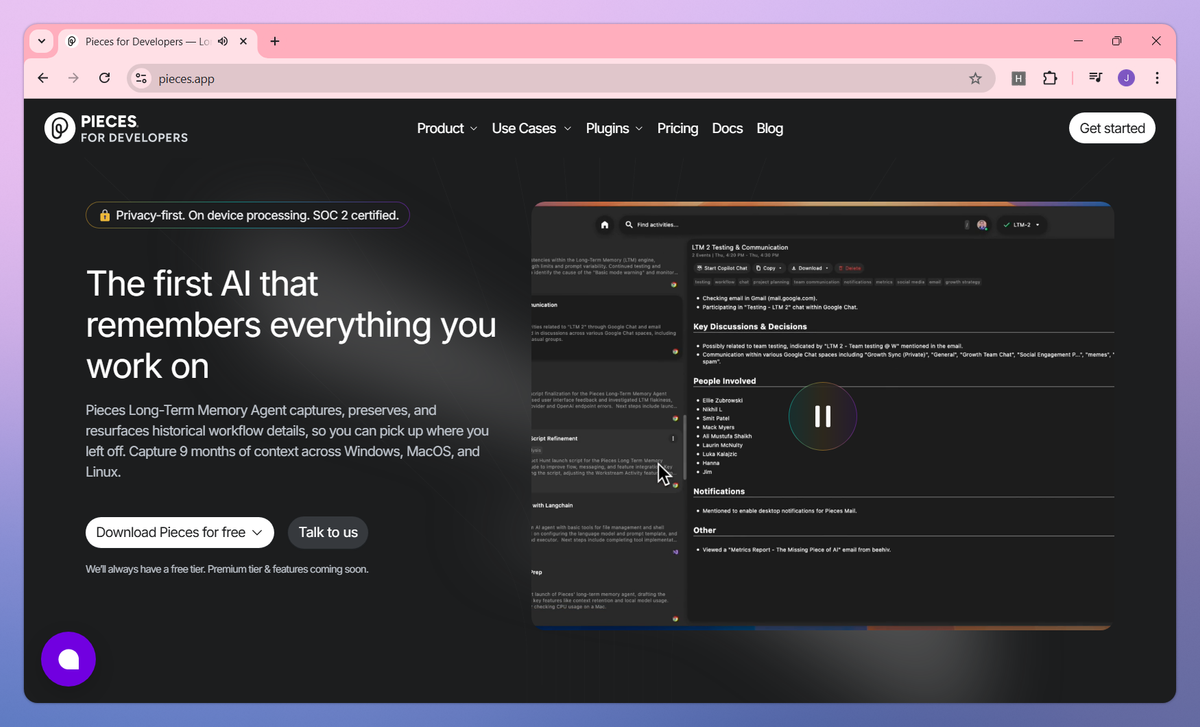
Task: Close the Pieces for Developers tab
Action: tap(244, 41)
